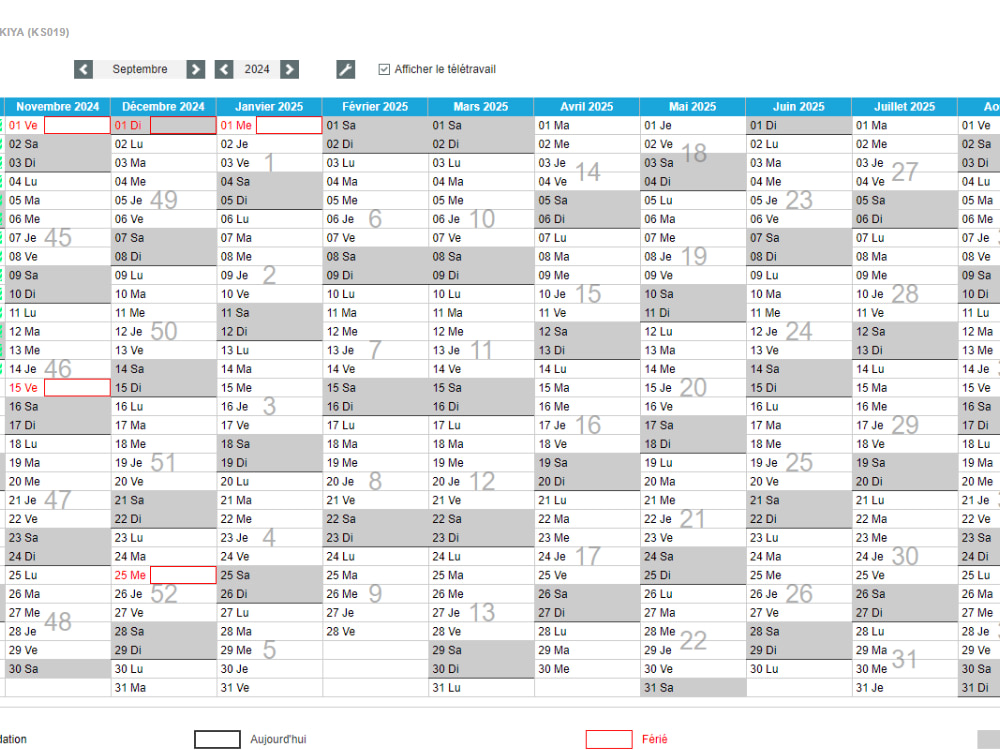1000x750 pixels.
Task: Select 31 Sa in Mai 2025
Action: pos(693,688)
